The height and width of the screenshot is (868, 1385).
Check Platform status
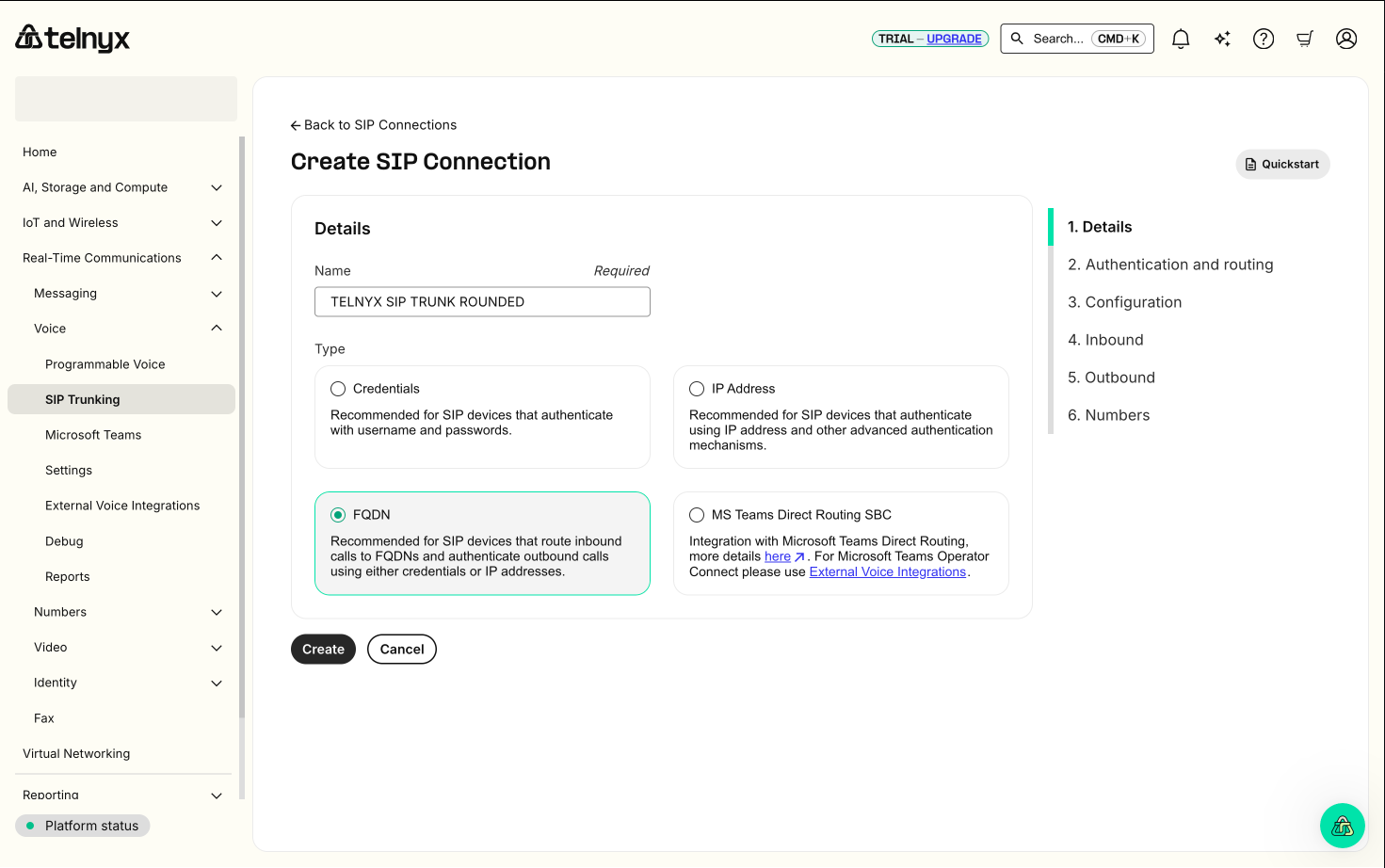[x=83, y=826]
